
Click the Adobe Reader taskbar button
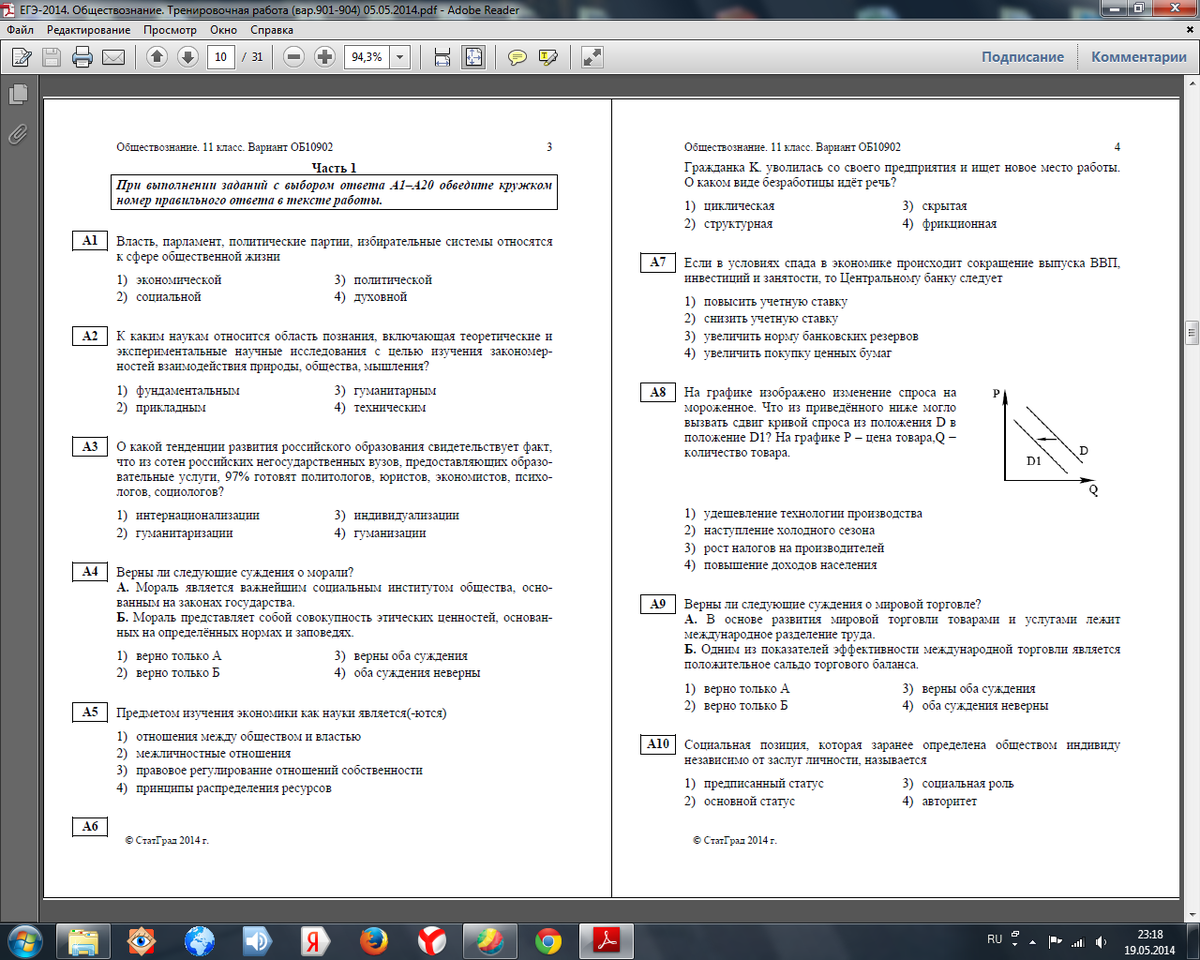(x=607, y=940)
